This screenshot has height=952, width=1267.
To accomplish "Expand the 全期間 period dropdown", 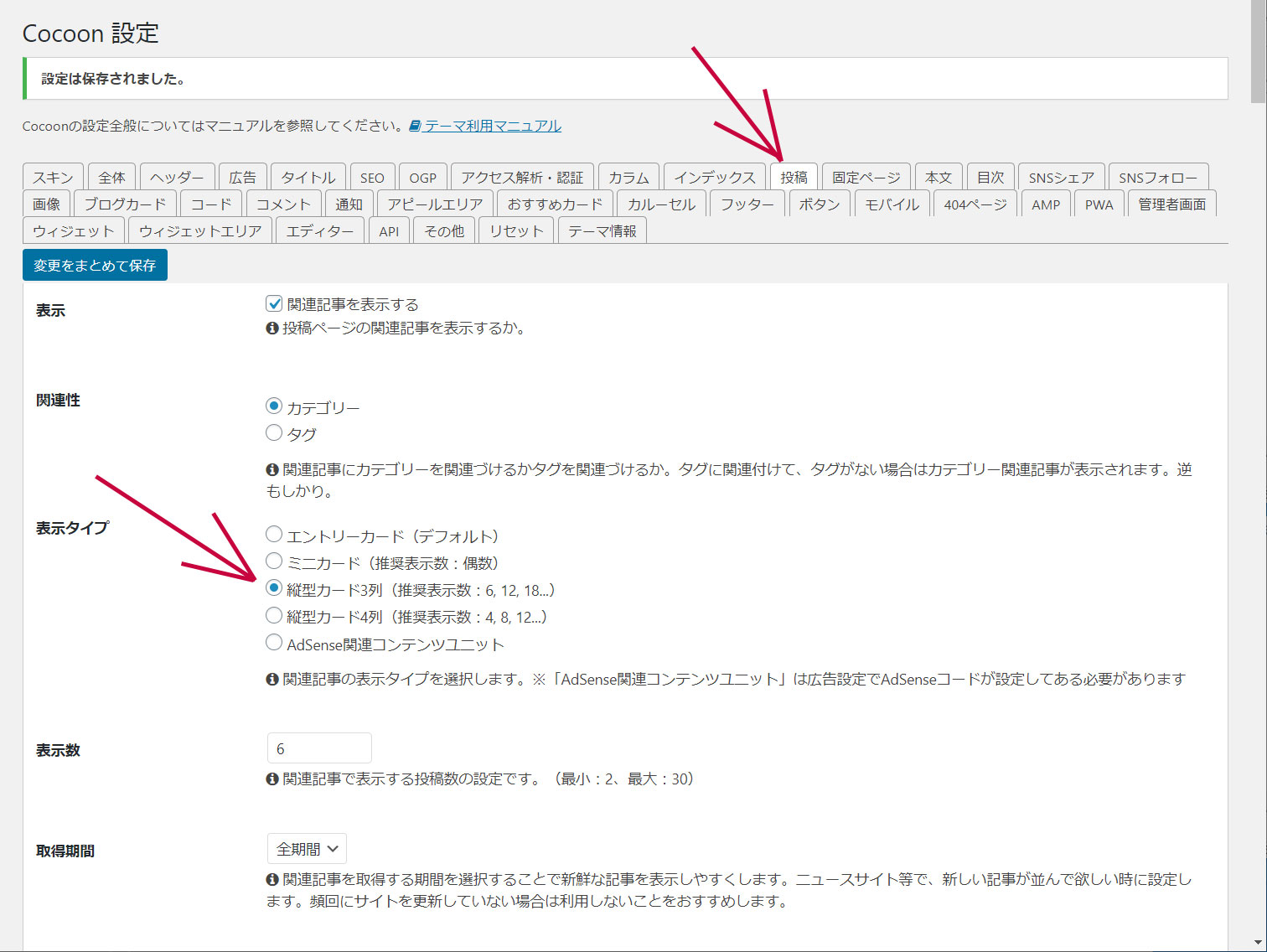I will (307, 849).
